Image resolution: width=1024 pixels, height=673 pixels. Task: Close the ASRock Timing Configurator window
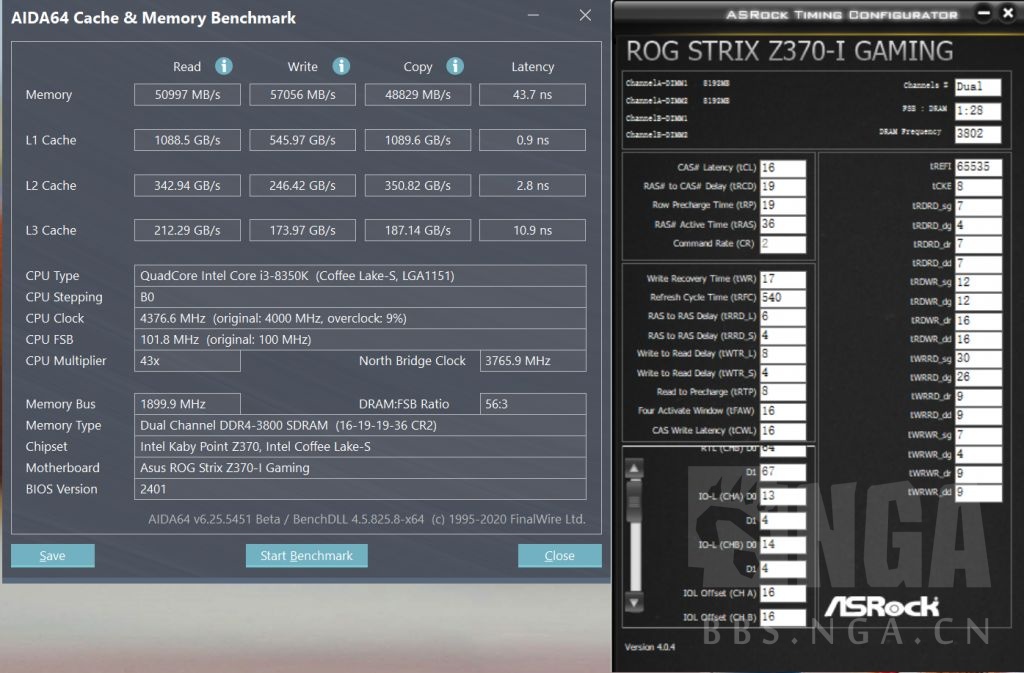[x=1007, y=13]
